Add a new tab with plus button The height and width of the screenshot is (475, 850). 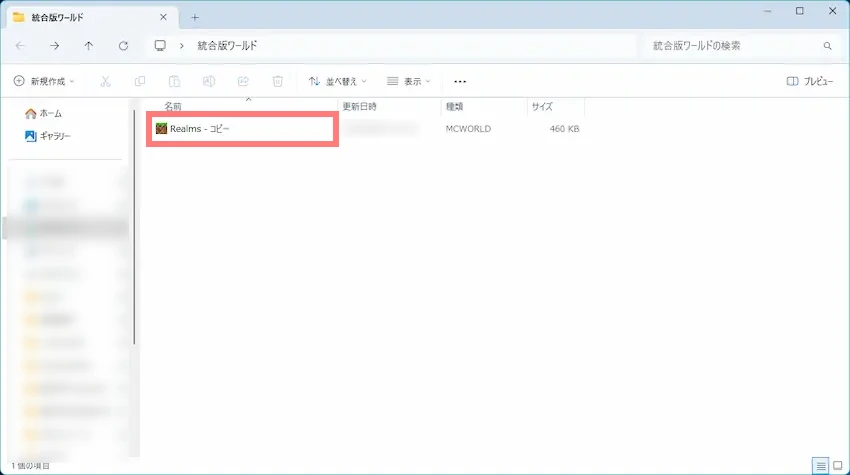tap(195, 17)
